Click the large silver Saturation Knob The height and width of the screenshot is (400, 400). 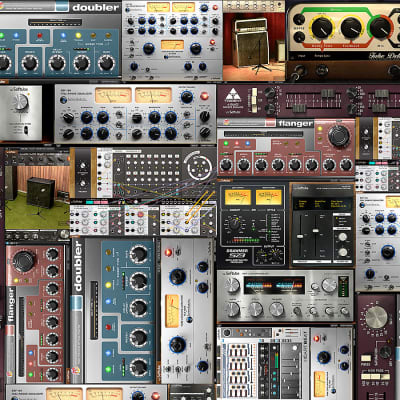tap(20, 102)
